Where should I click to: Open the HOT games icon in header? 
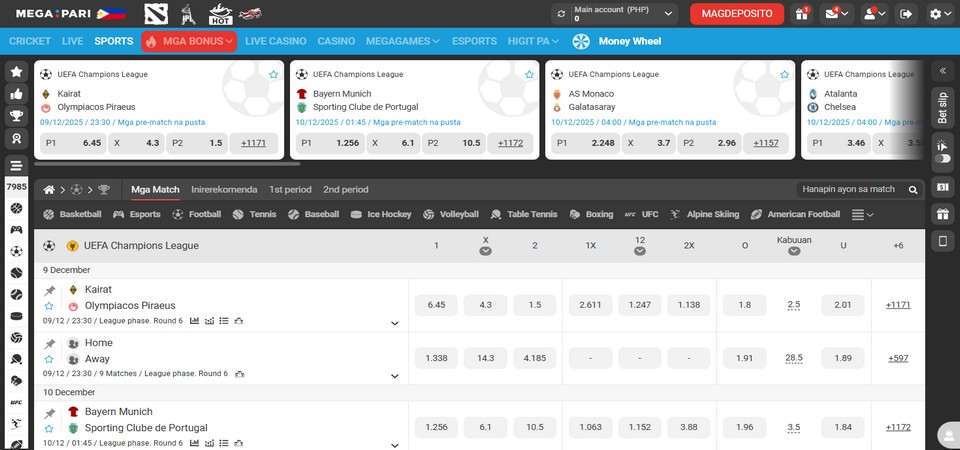point(220,13)
